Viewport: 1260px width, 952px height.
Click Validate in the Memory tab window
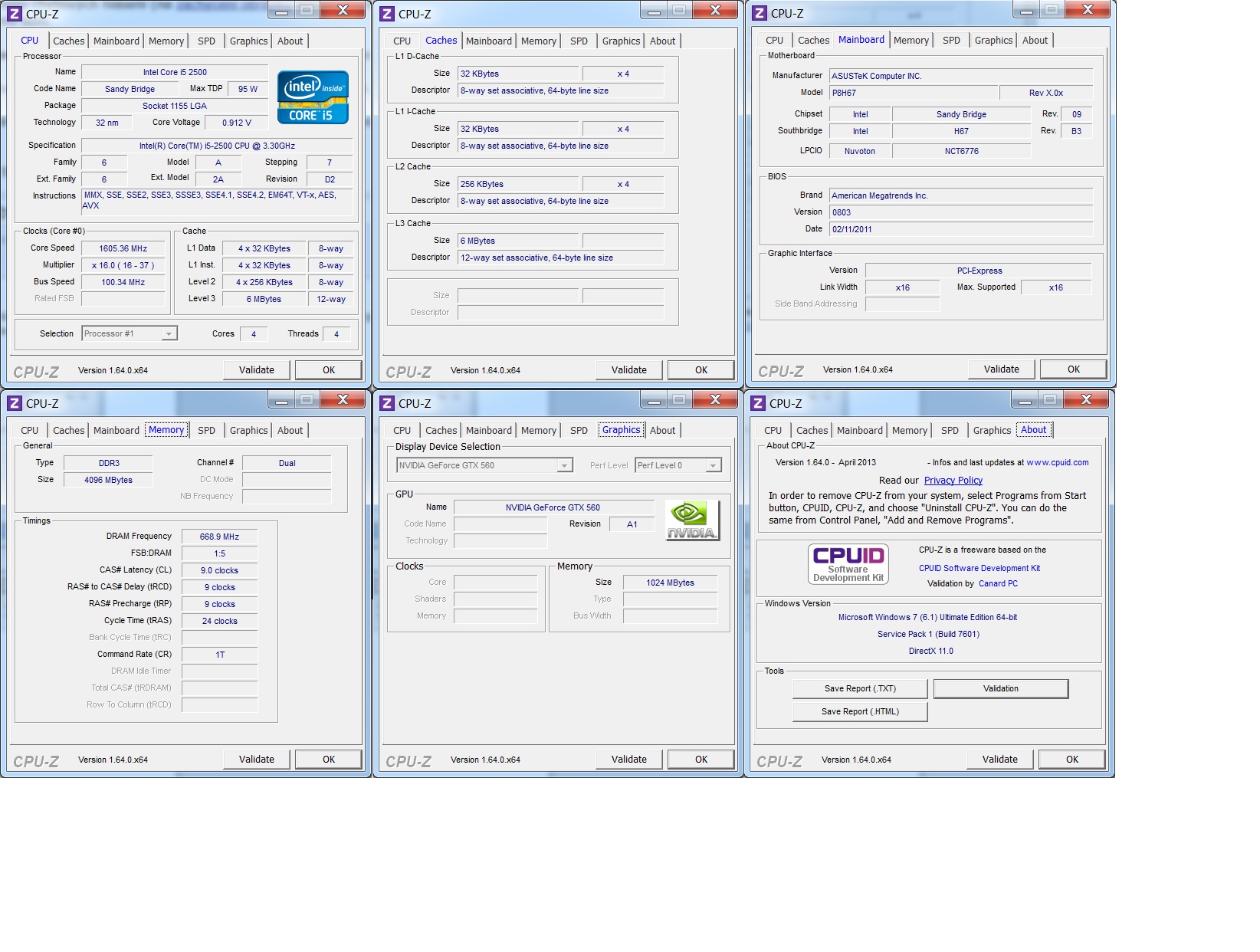coord(257,760)
